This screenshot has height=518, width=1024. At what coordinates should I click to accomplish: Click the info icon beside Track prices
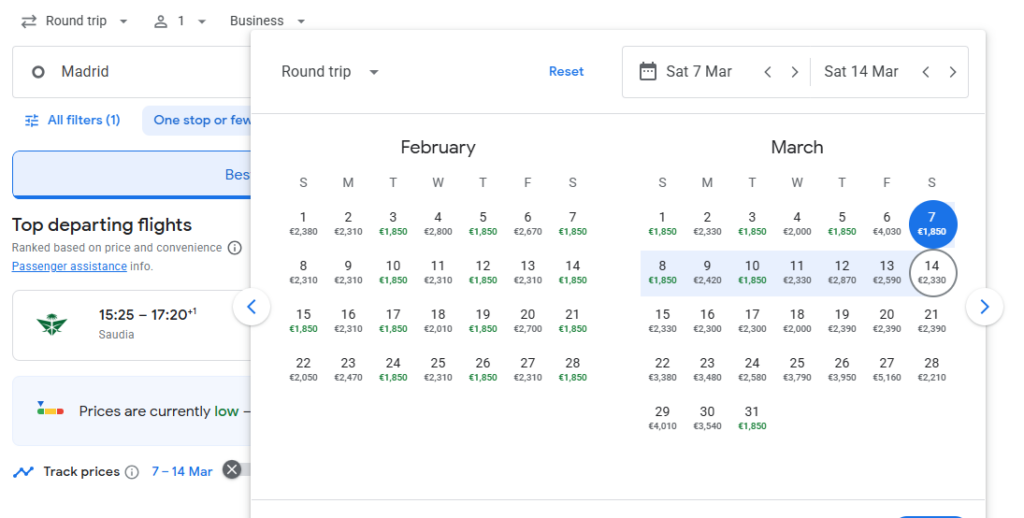(x=132, y=472)
